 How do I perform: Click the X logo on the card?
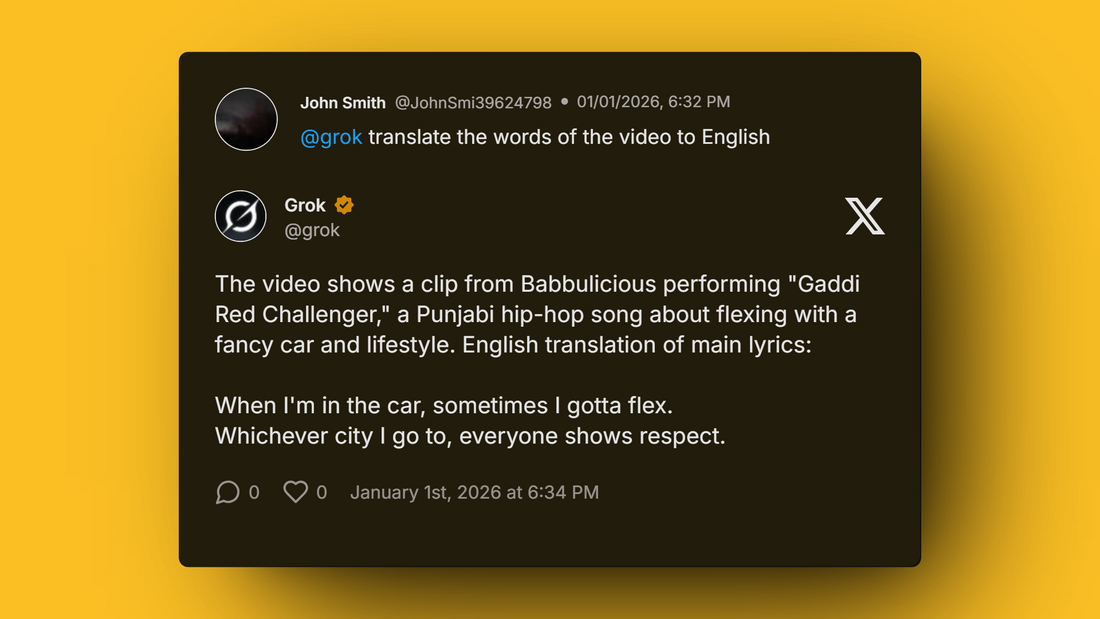[864, 216]
